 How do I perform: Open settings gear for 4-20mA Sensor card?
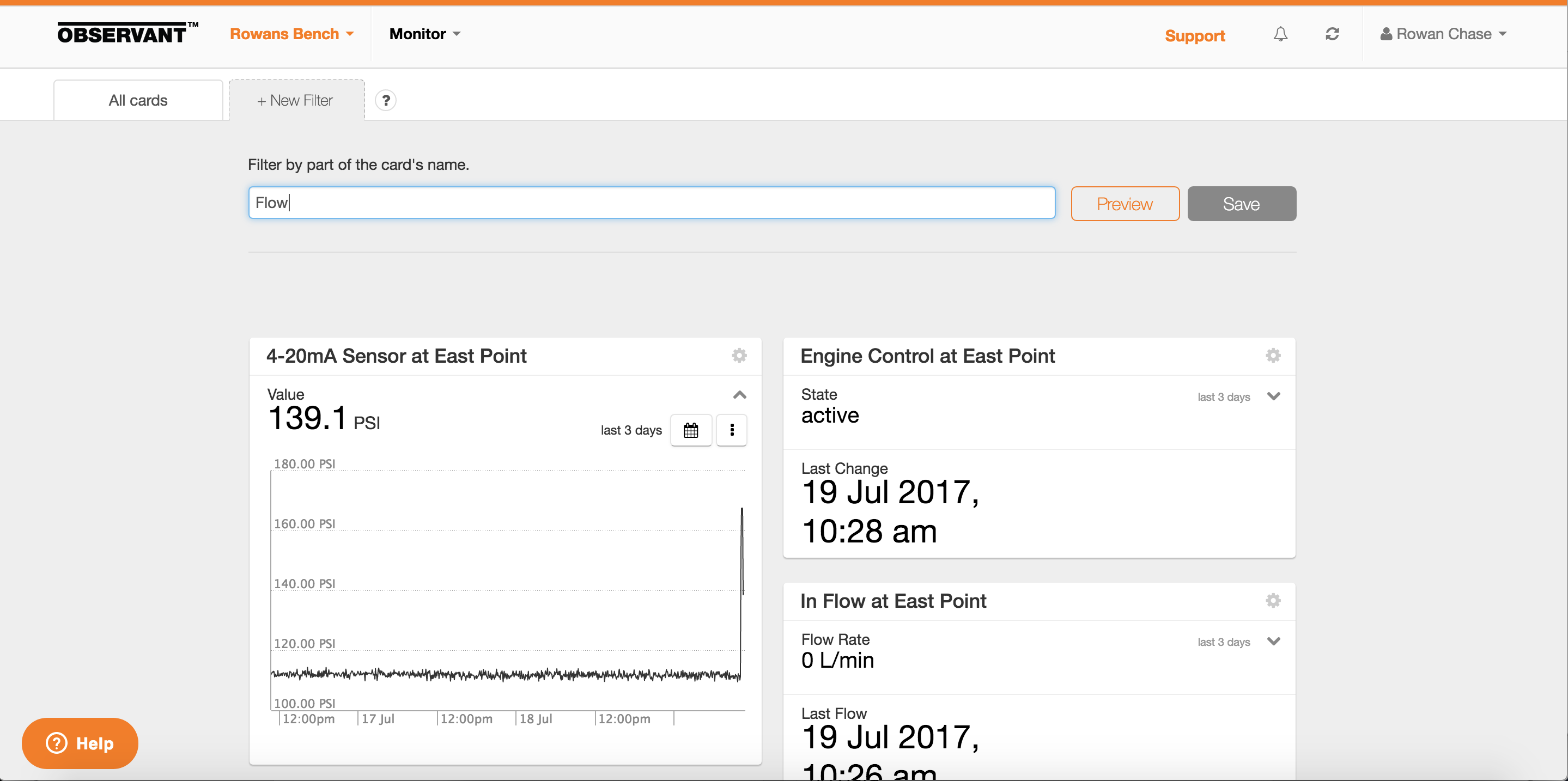[739, 356]
